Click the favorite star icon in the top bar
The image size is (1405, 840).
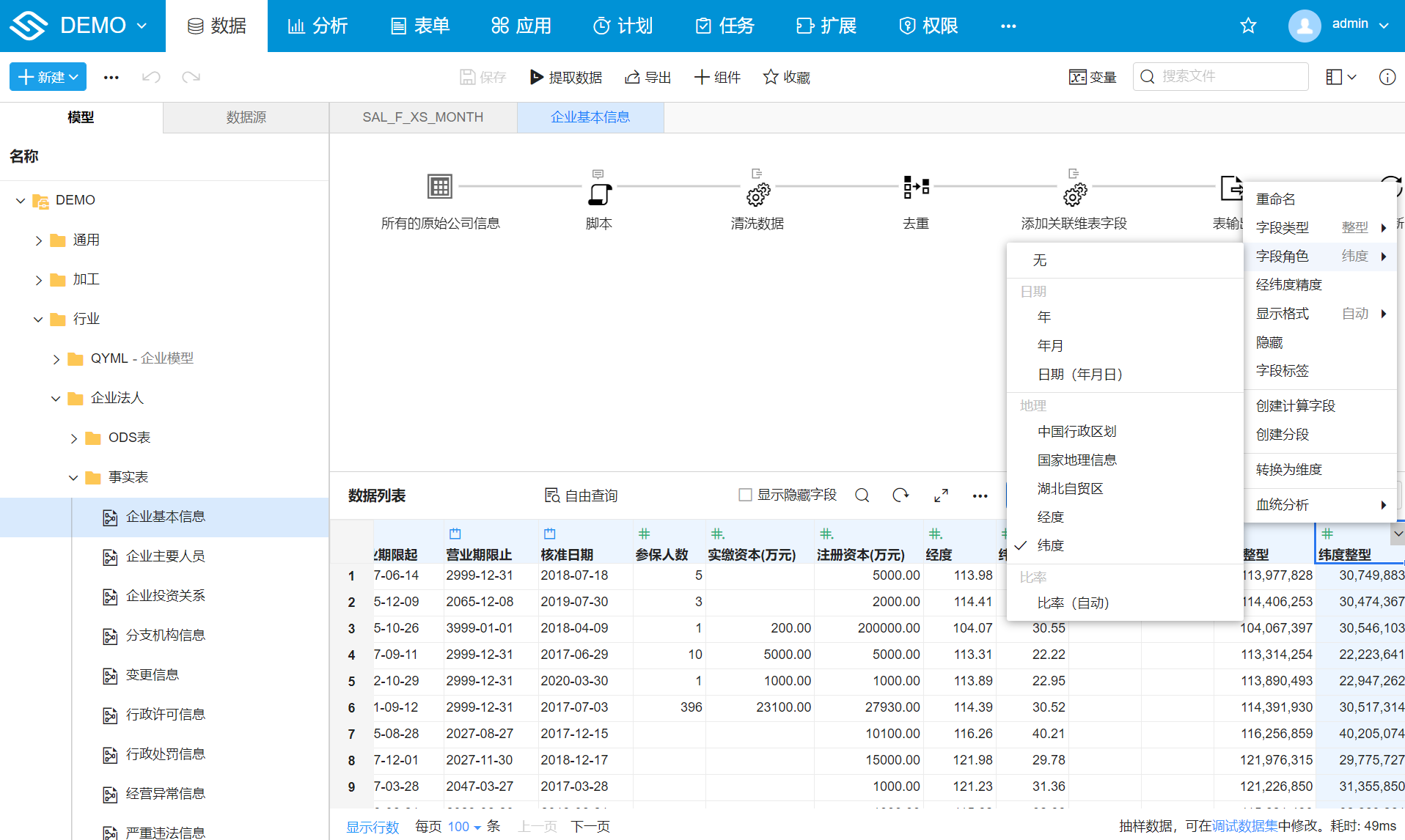1248,26
